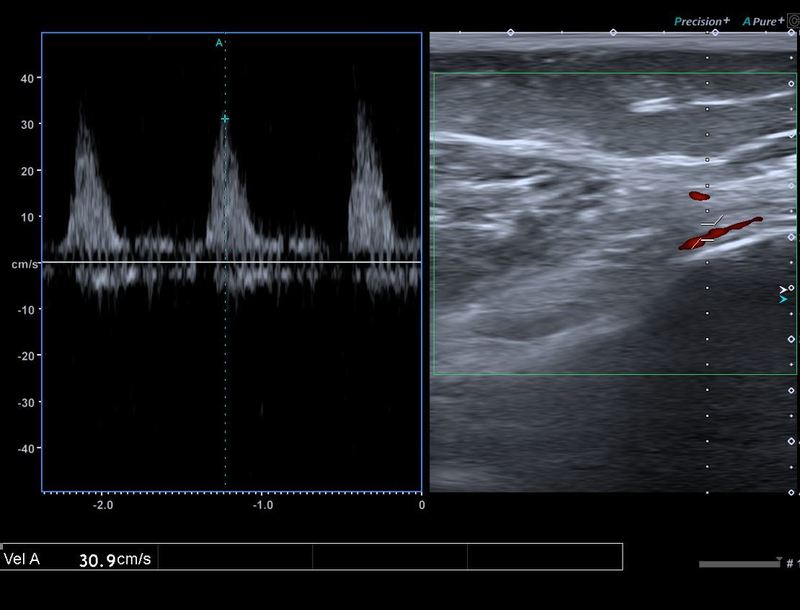Click the cyan plus caliper on waveform peak

pyautogui.click(x=225, y=119)
